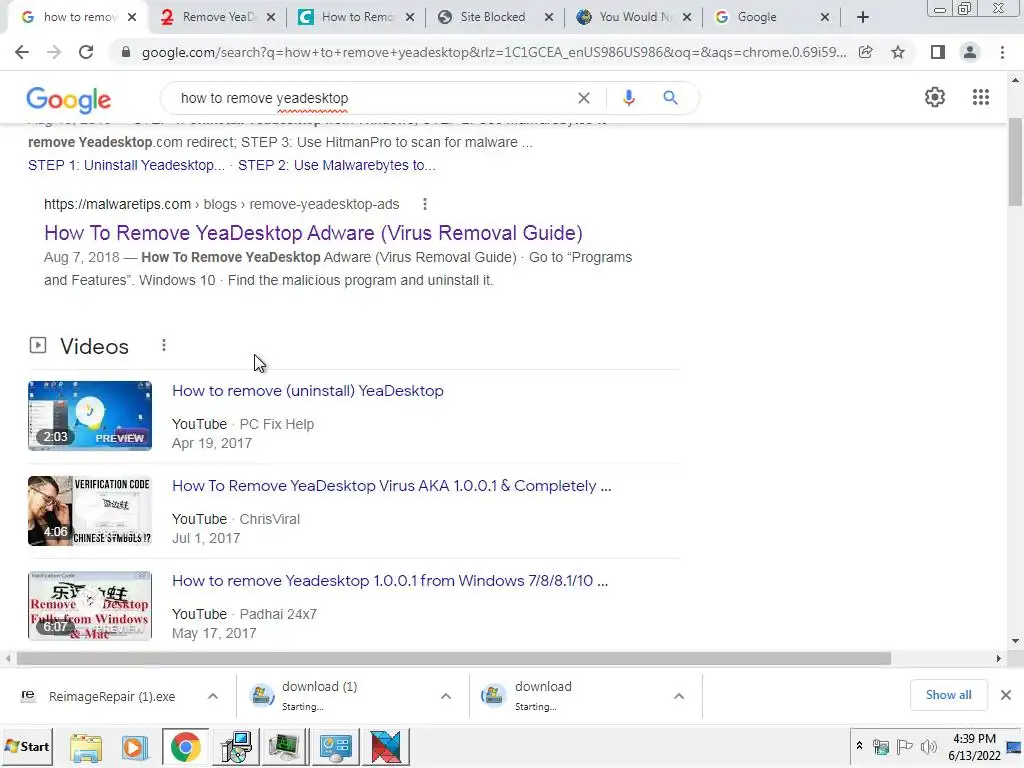Open How To Remove YeaDesktop Adware result
The width and height of the screenshot is (1024, 768).
[313, 233]
